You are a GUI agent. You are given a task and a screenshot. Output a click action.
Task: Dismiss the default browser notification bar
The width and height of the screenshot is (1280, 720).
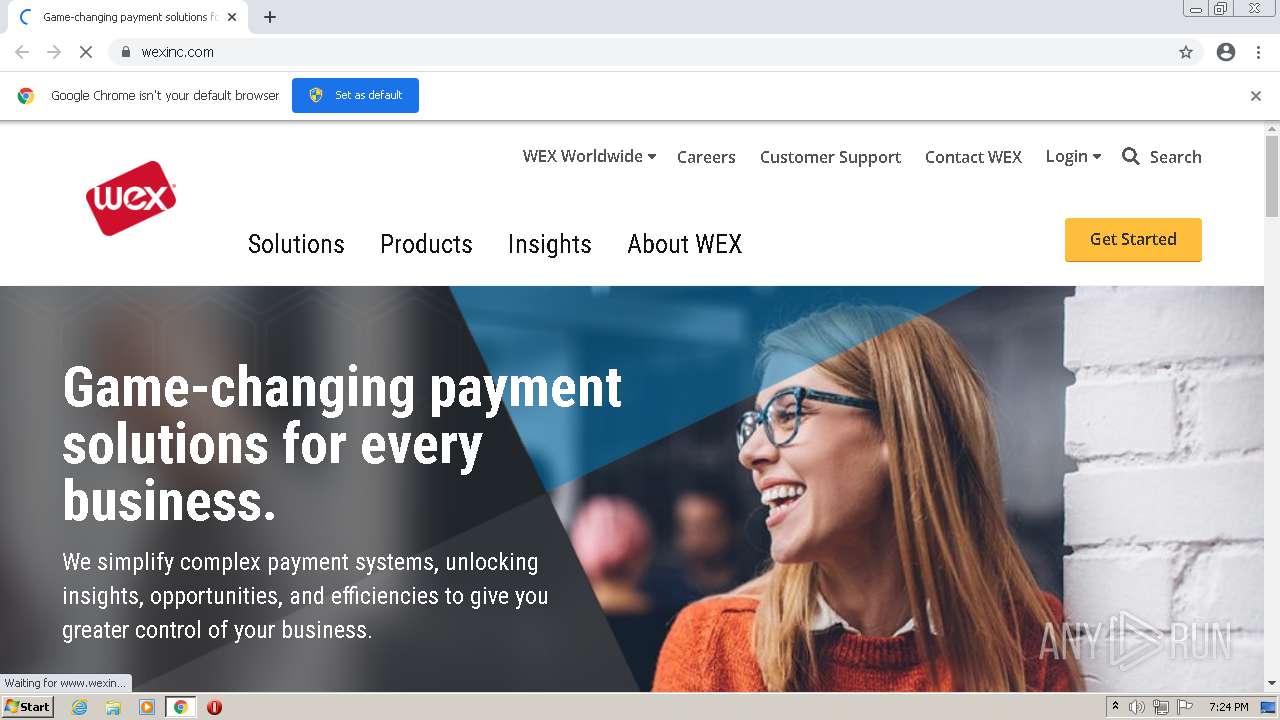1256,96
